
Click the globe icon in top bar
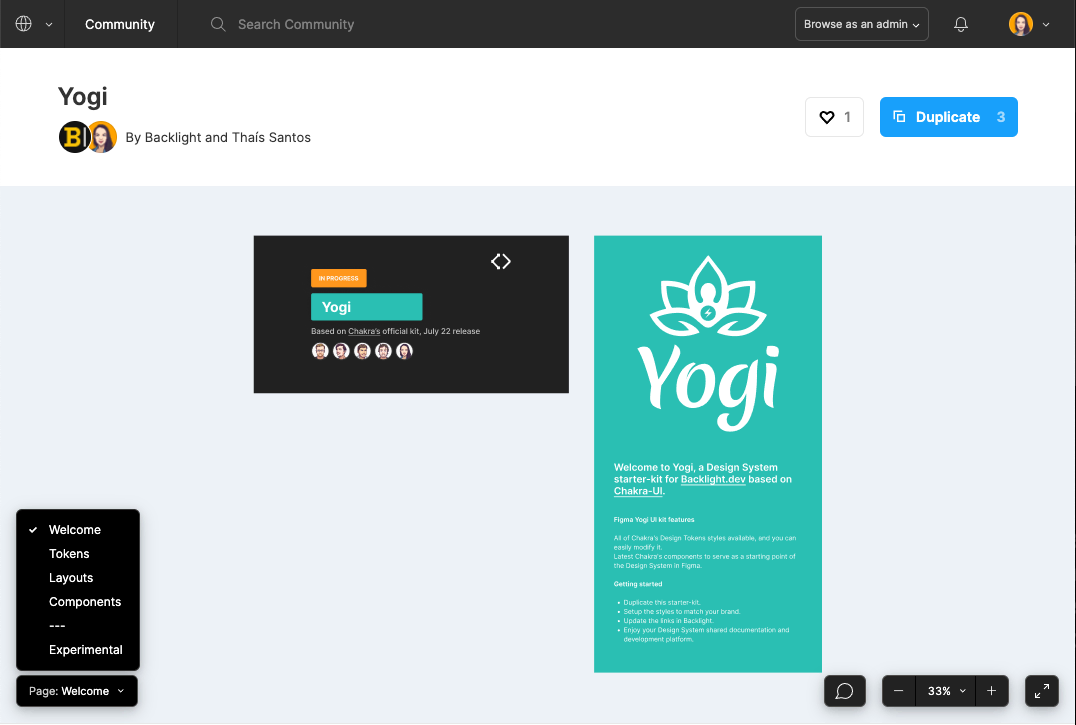pos(24,24)
